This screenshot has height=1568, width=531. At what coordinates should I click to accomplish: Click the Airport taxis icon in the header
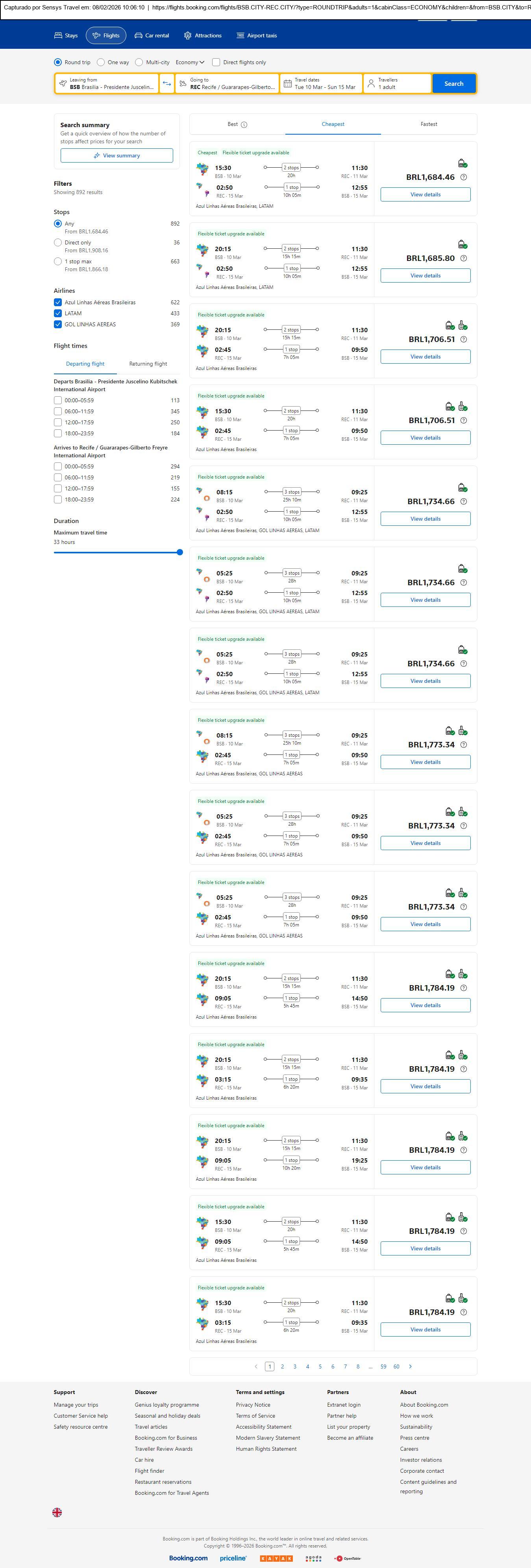coord(241,36)
